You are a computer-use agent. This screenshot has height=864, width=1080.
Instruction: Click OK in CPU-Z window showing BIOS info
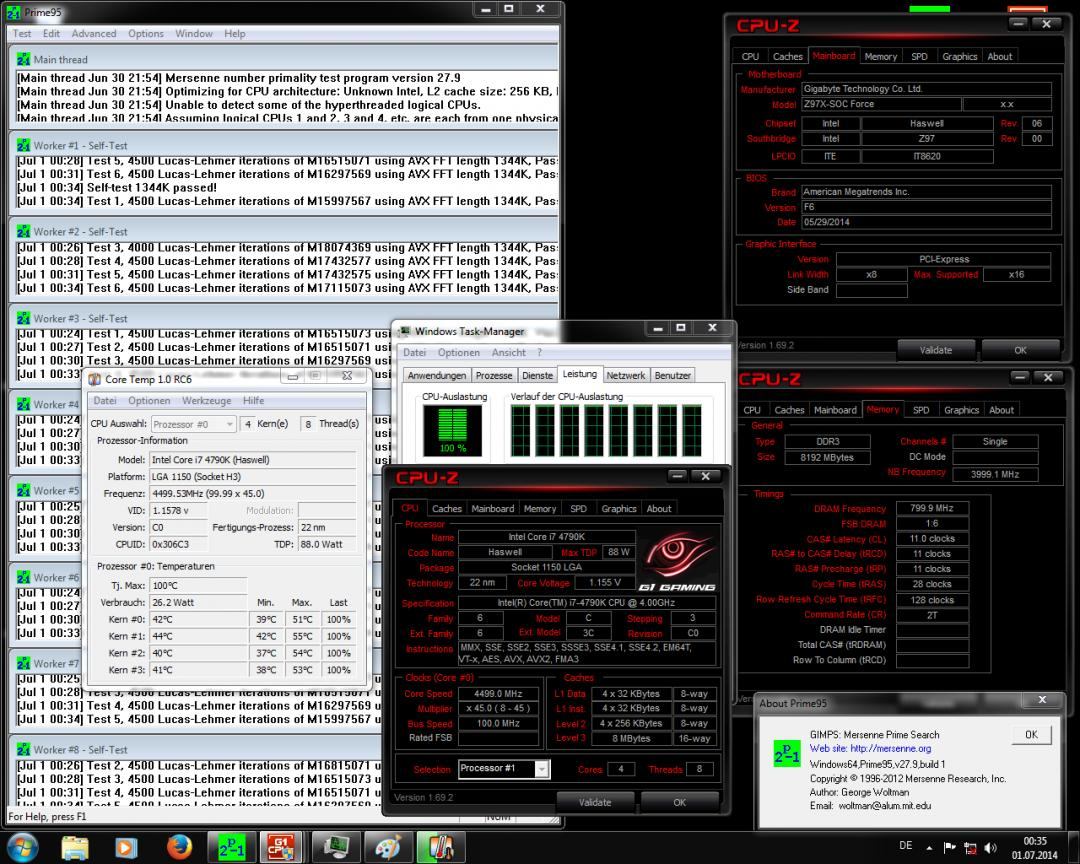(x=1021, y=350)
